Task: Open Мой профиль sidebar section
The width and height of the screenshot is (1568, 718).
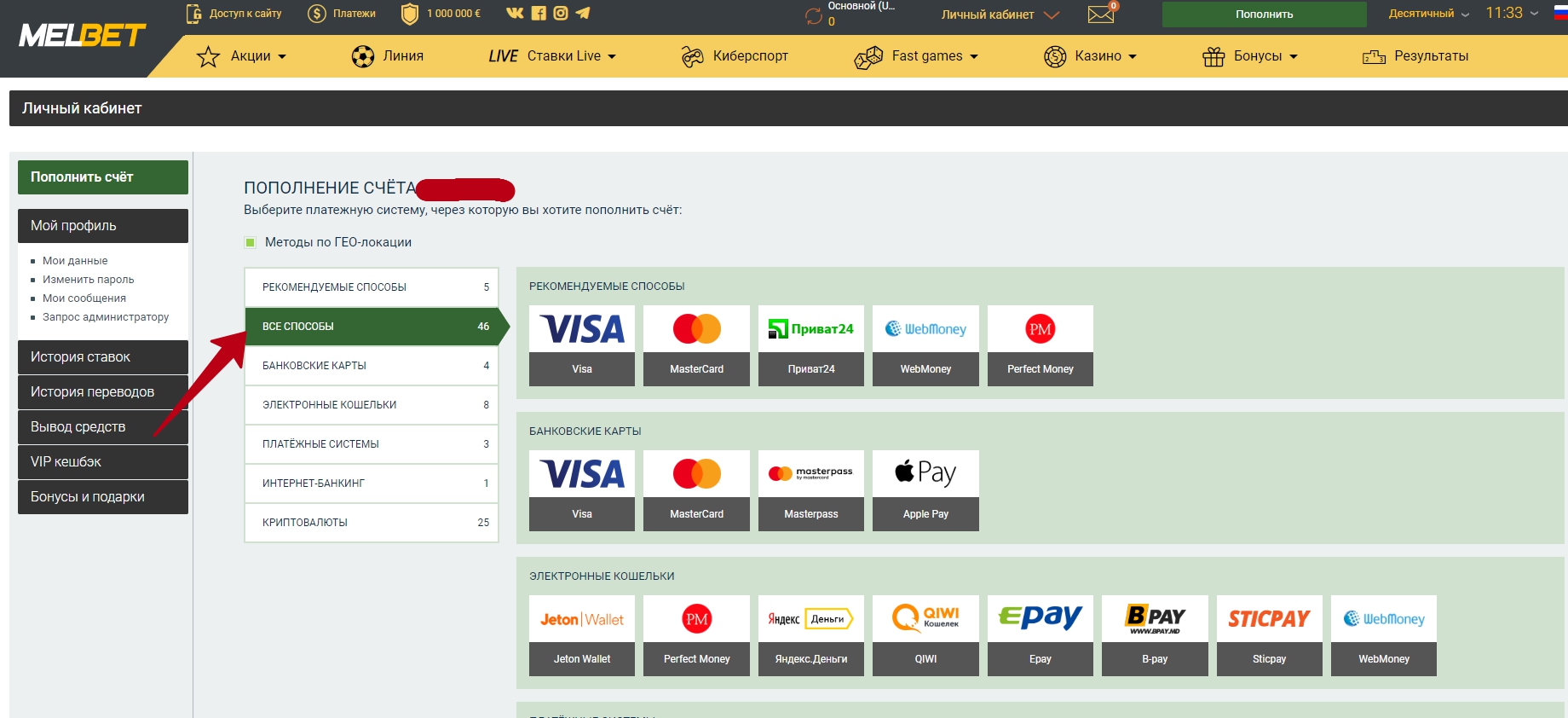Action: click(103, 226)
